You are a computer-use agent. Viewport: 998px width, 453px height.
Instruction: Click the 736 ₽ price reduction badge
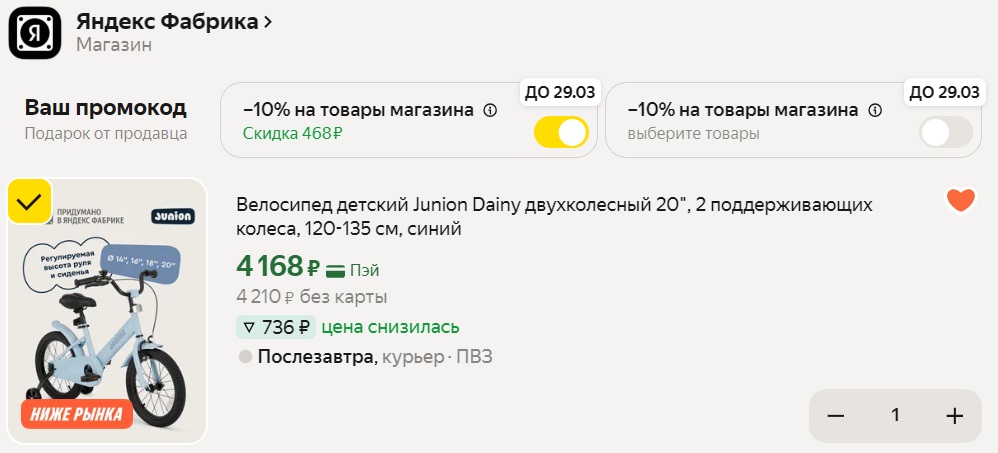276,327
